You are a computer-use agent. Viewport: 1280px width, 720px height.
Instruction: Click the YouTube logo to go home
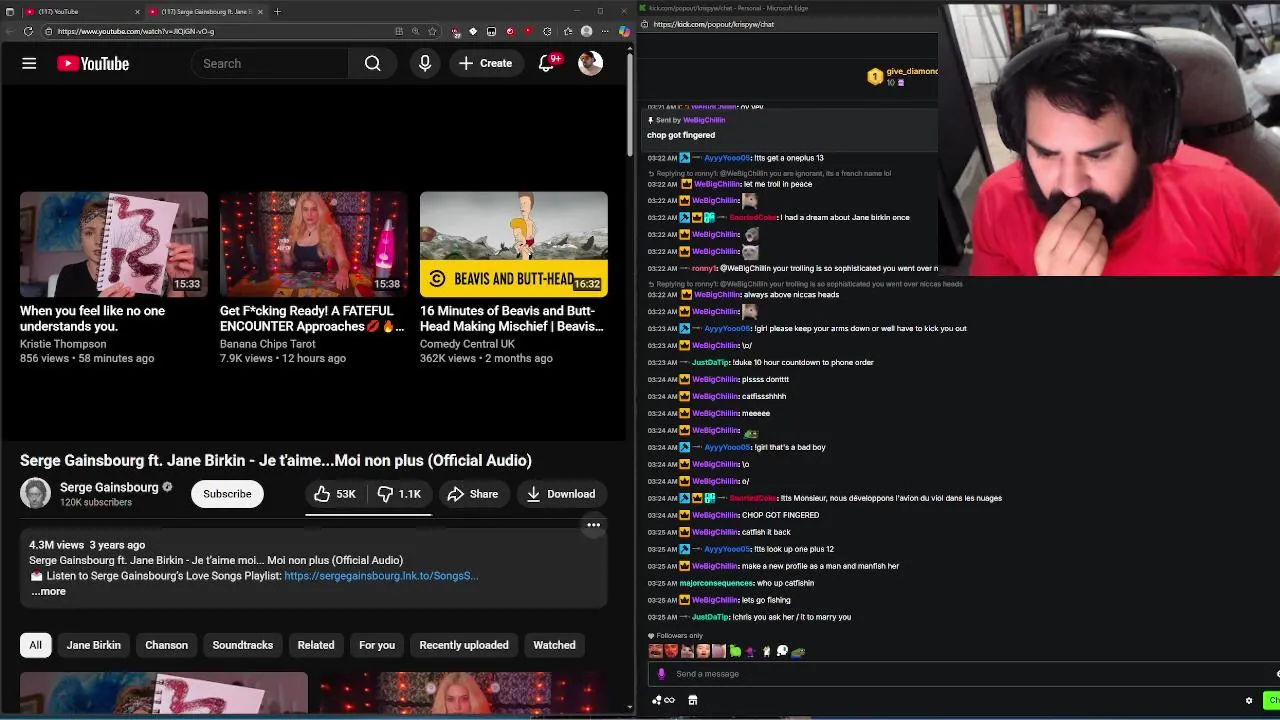pyautogui.click(x=93, y=63)
